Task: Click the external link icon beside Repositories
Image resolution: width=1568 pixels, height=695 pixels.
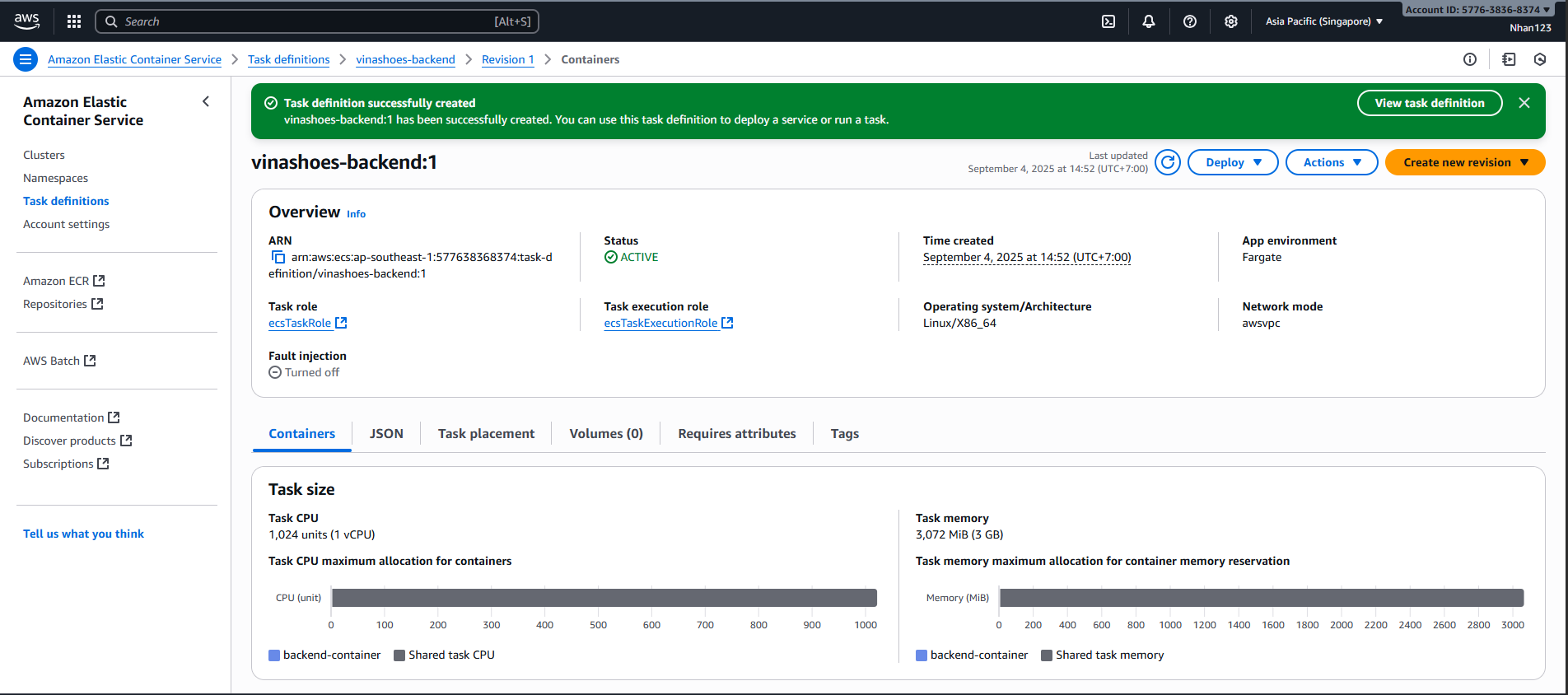Action: [x=97, y=304]
